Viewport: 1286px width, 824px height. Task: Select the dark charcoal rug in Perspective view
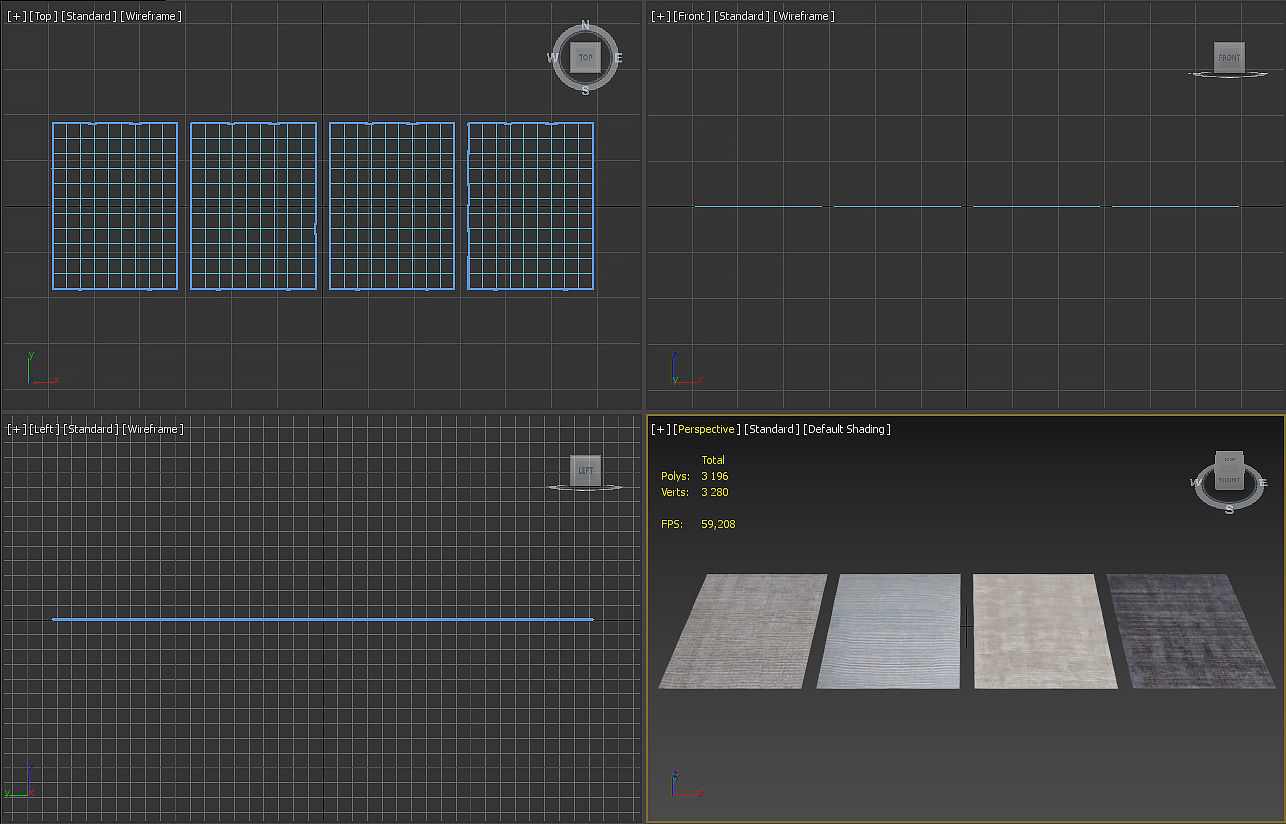tap(1190, 629)
